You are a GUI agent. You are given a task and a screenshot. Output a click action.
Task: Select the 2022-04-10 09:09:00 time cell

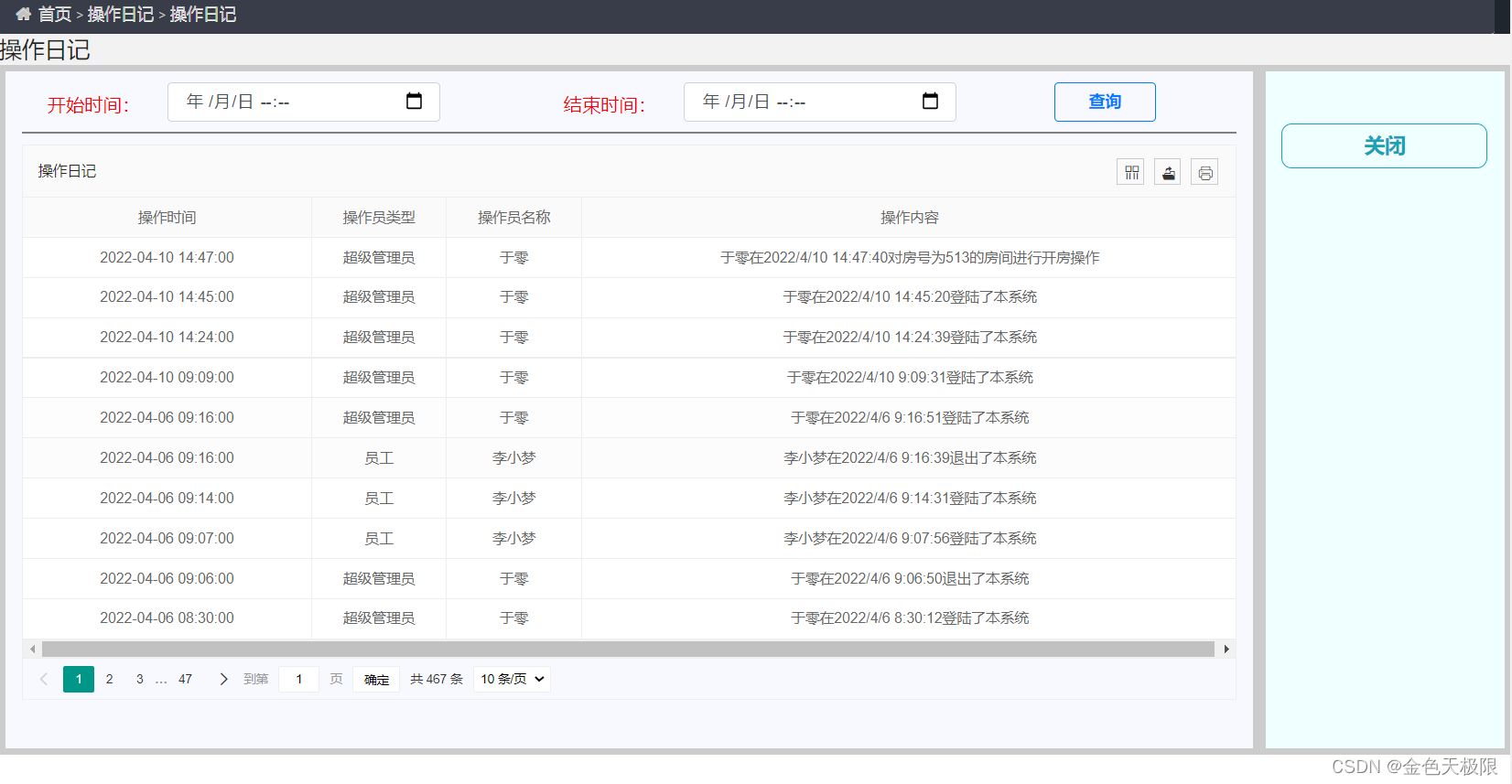coord(167,378)
